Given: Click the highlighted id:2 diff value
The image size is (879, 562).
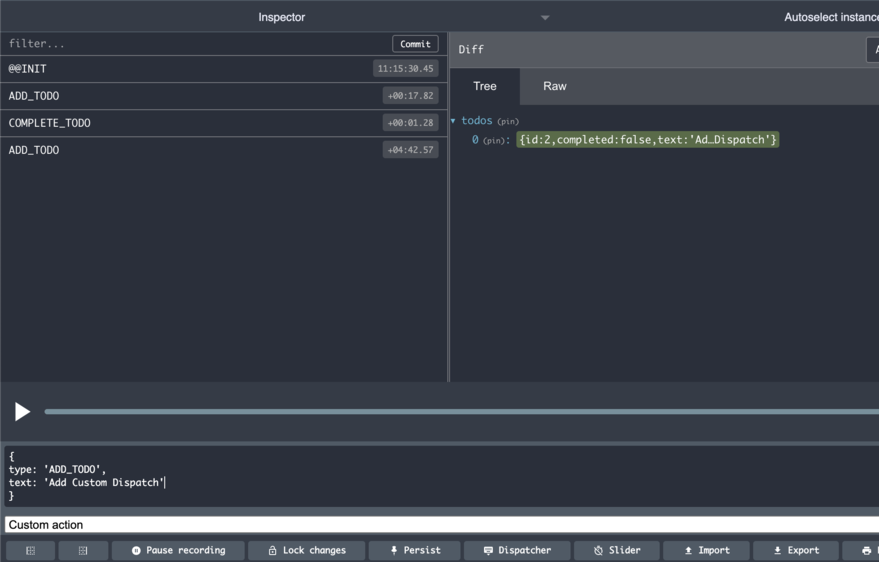Looking at the screenshot, I should coord(647,140).
